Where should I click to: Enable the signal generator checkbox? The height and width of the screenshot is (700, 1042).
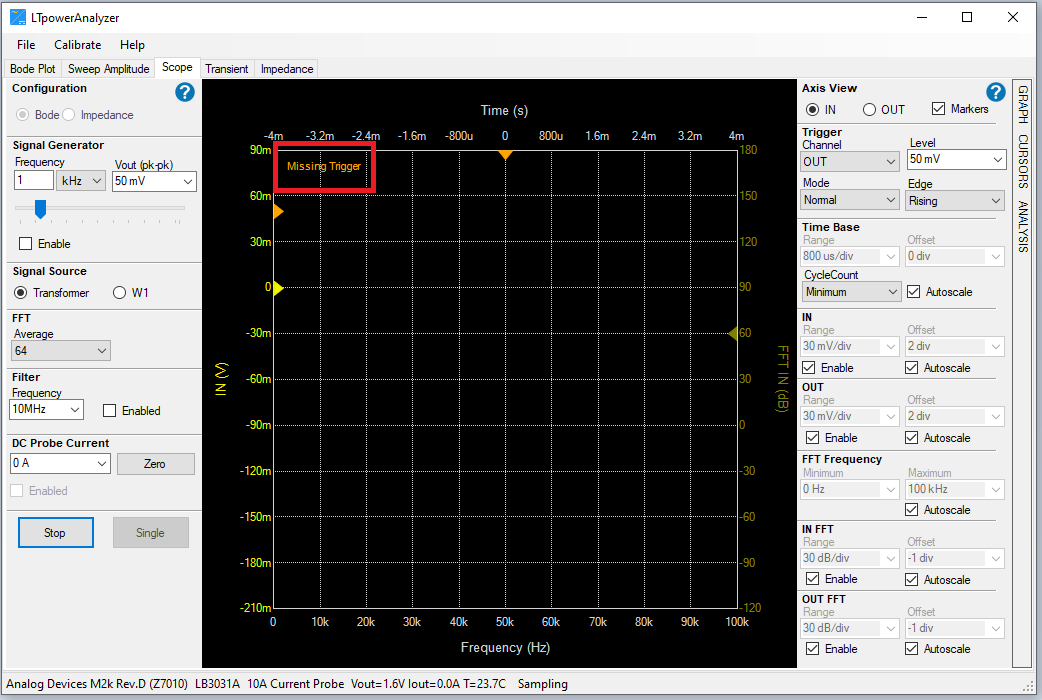[x=26, y=244]
